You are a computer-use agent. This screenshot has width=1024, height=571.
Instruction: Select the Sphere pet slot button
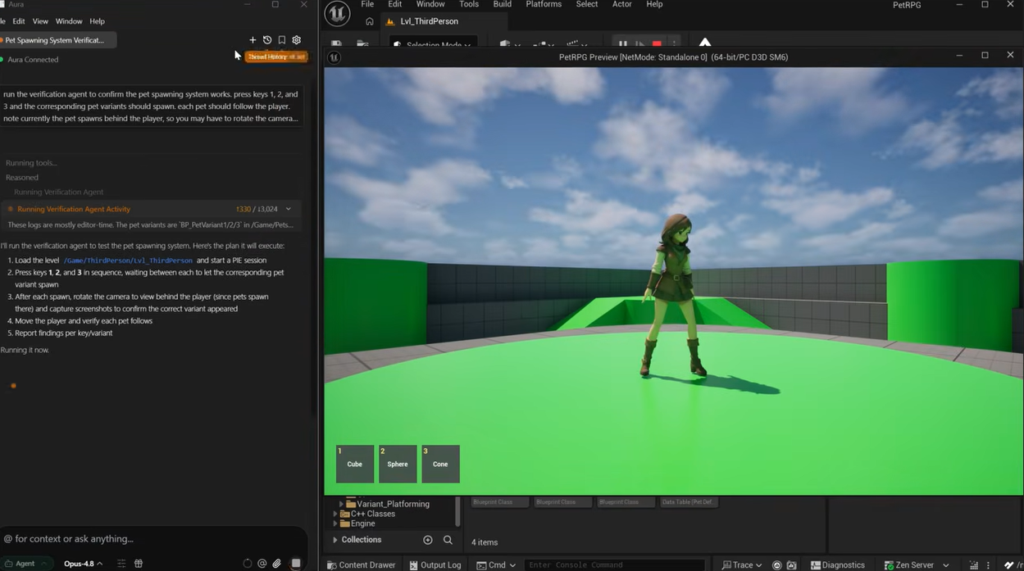[x=398, y=464]
